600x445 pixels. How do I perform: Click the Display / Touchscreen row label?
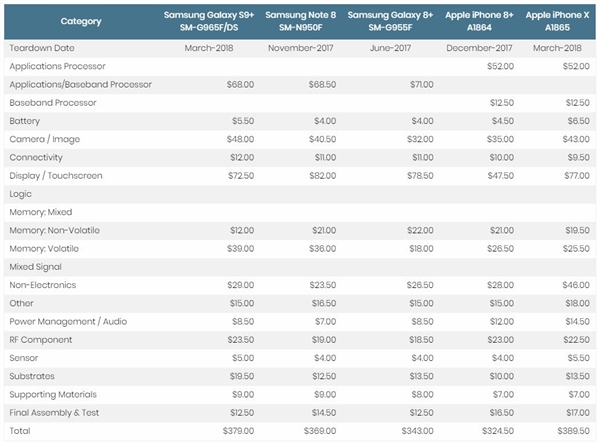[x=56, y=176]
